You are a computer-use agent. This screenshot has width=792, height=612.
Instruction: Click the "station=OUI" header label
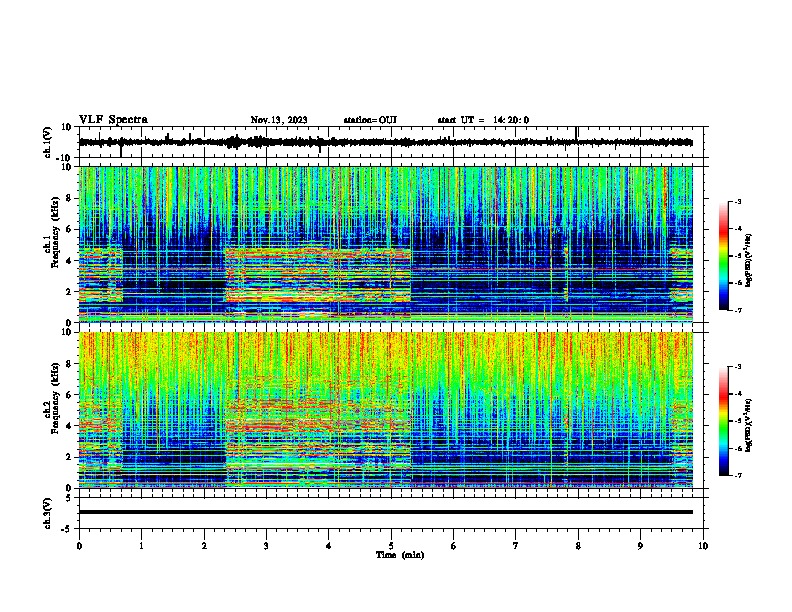[x=370, y=120]
